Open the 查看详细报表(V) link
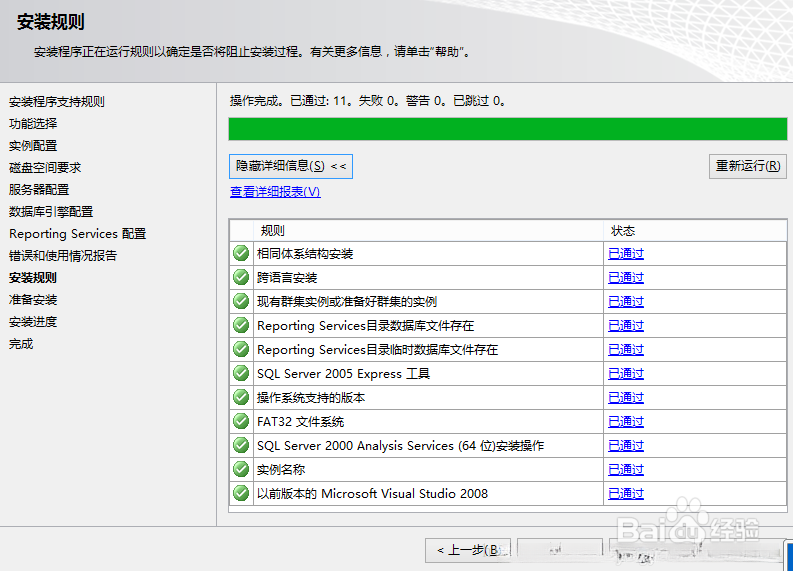 pyautogui.click(x=275, y=192)
